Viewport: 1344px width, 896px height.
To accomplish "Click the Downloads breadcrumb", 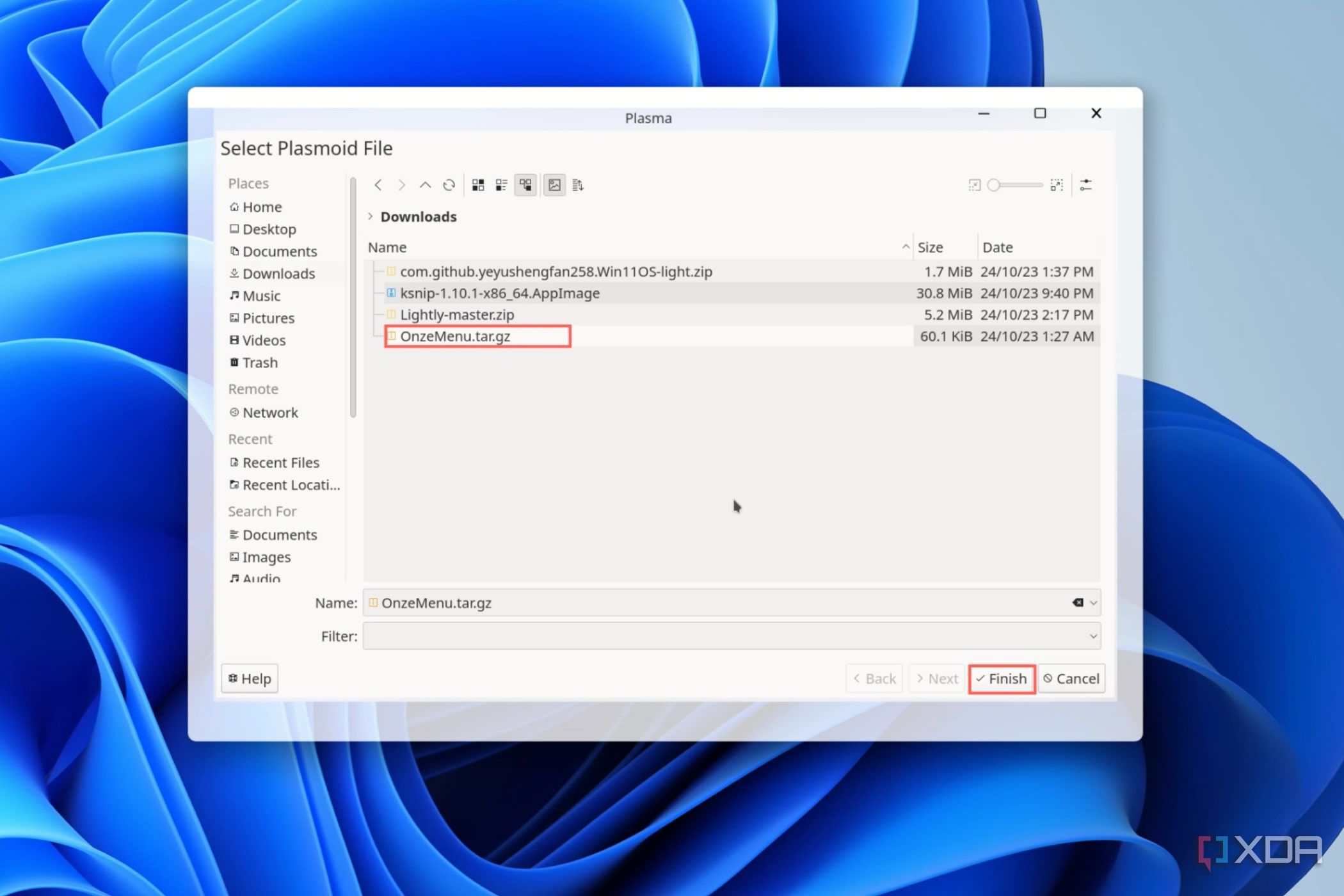I will (419, 216).
